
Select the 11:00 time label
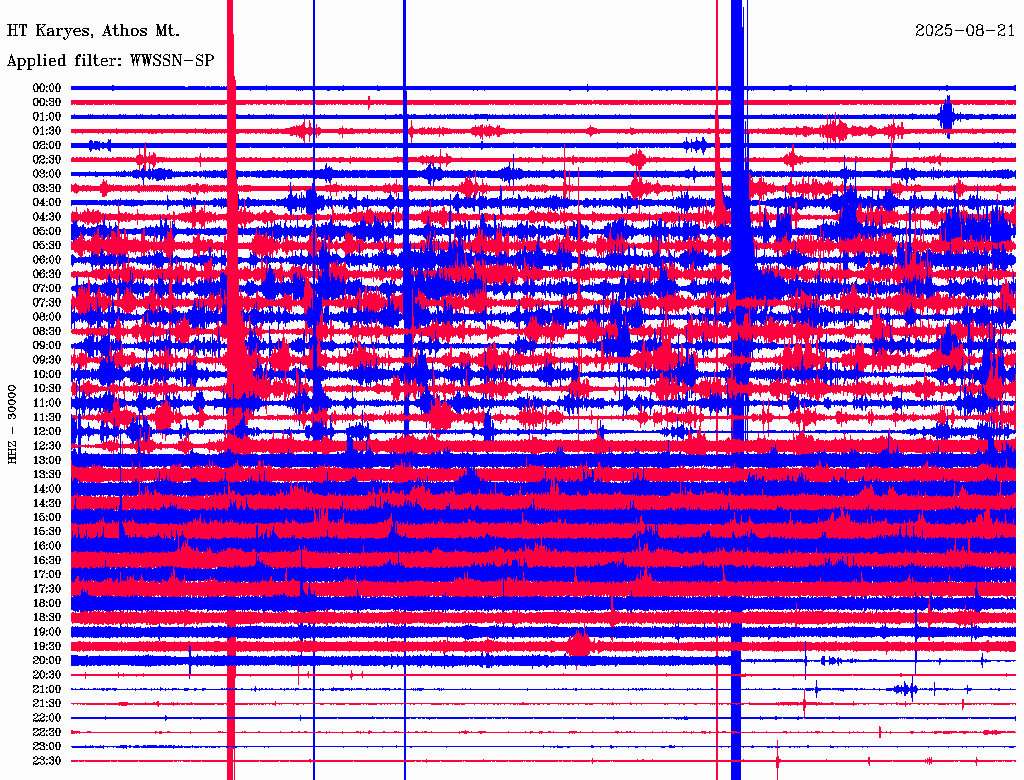click(47, 403)
